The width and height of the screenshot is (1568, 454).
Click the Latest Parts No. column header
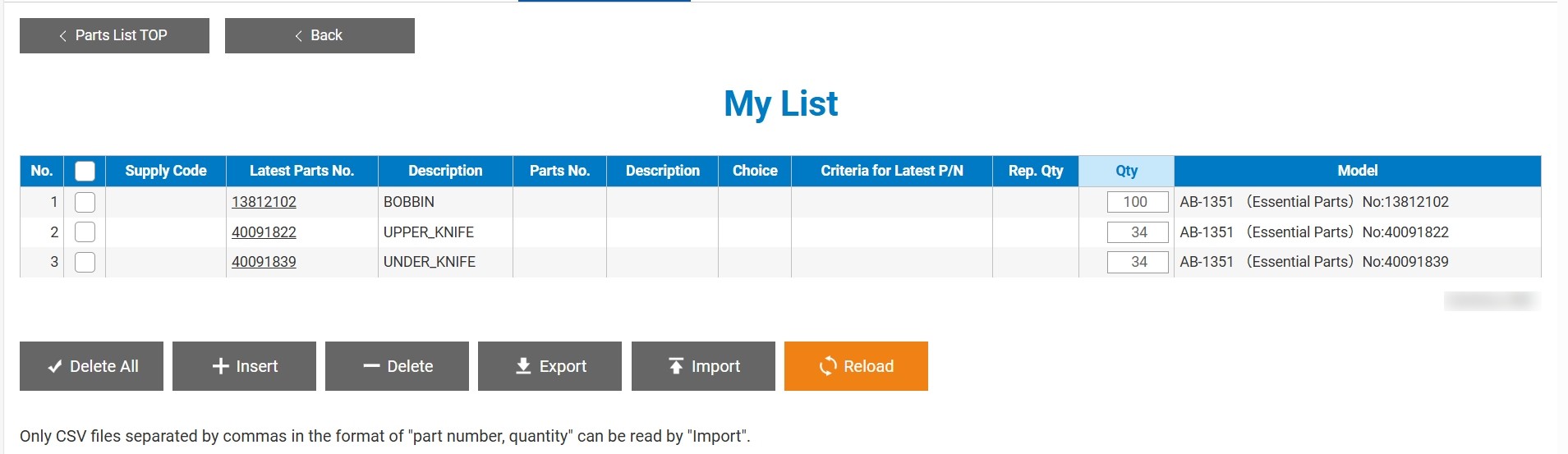(301, 171)
